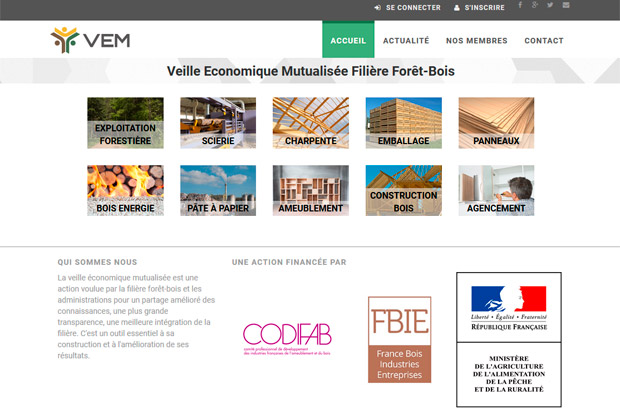The width and height of the screenshot is (620, 414).
Task: Open the Google Plus social icon
Action: point(535,5)
